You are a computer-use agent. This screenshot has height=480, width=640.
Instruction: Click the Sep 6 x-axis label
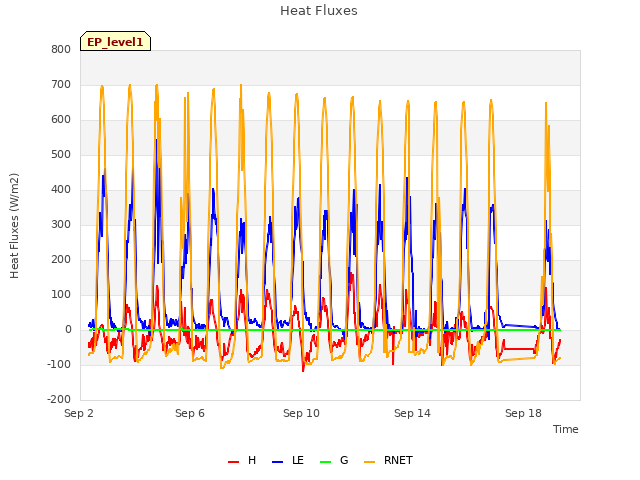(190, 413)
